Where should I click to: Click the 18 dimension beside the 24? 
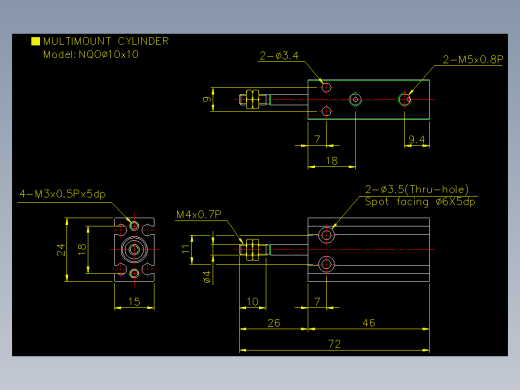point(82,249)
